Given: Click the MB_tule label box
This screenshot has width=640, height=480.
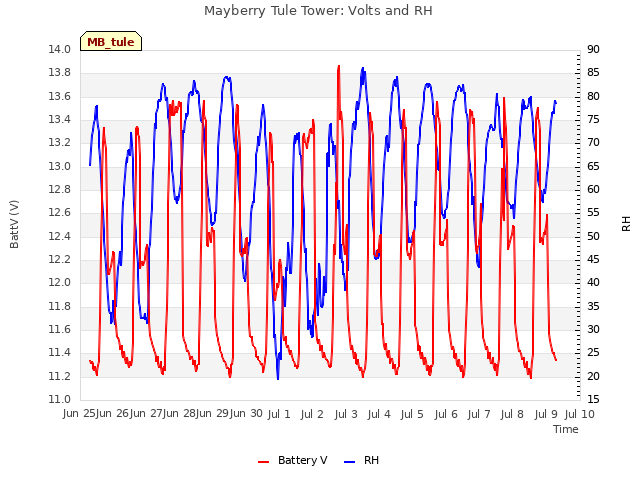Looking at the screenshot, I should 111,41.
